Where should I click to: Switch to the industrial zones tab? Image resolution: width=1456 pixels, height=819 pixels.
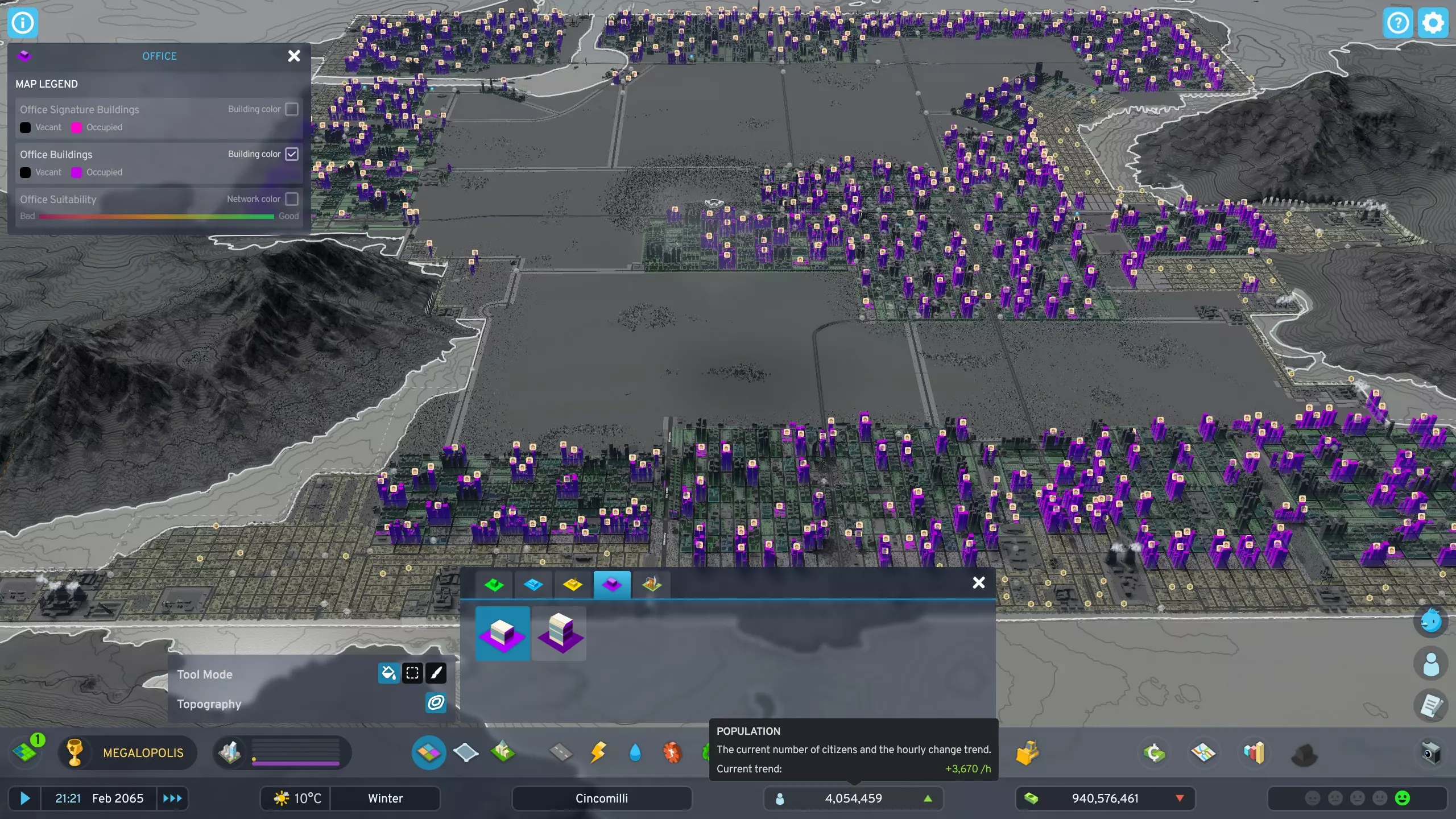pyautogui.click(x=573, y=584)
